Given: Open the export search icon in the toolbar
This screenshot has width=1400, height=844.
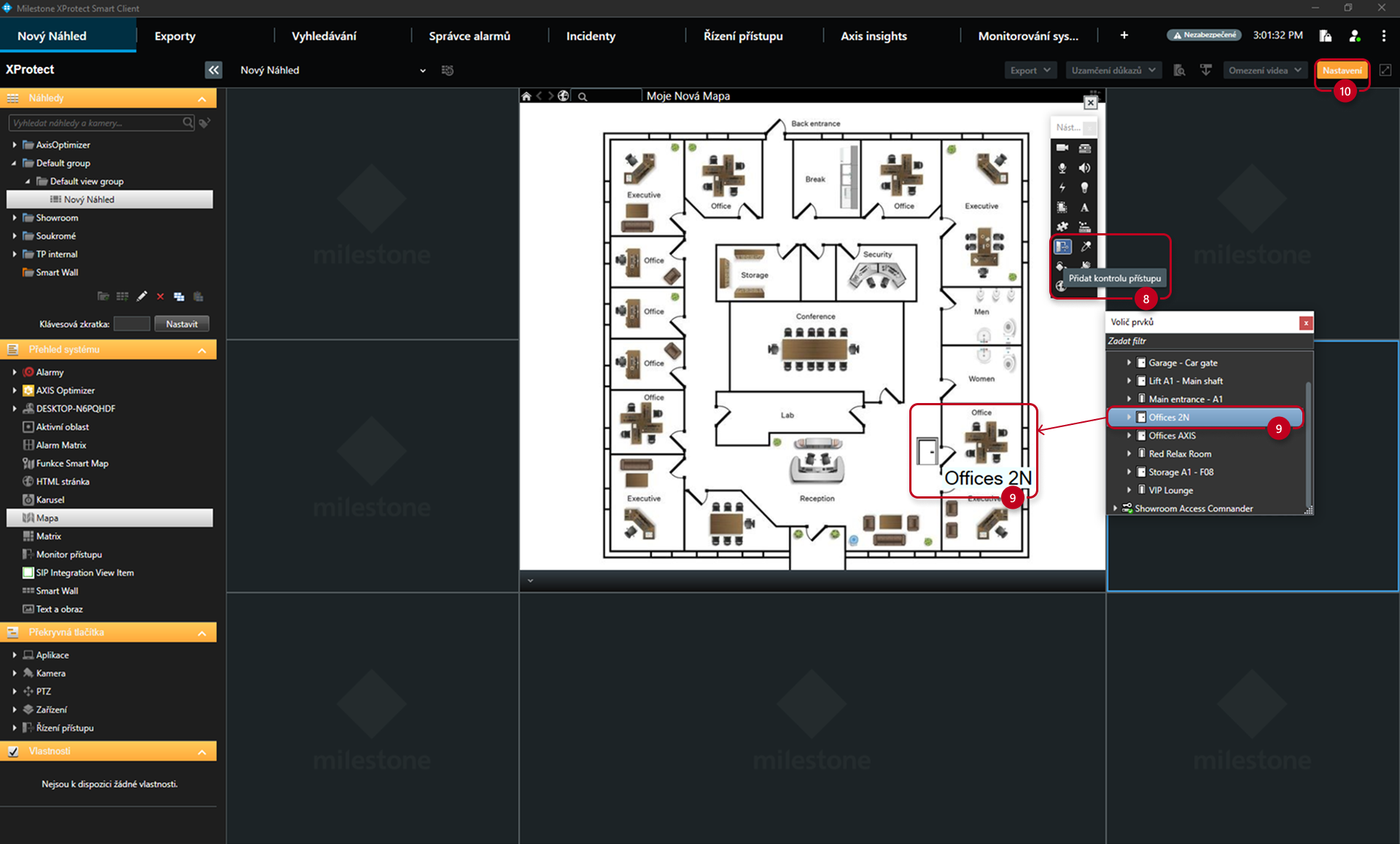Looking at the screenshot, I should coord(1179,70).
